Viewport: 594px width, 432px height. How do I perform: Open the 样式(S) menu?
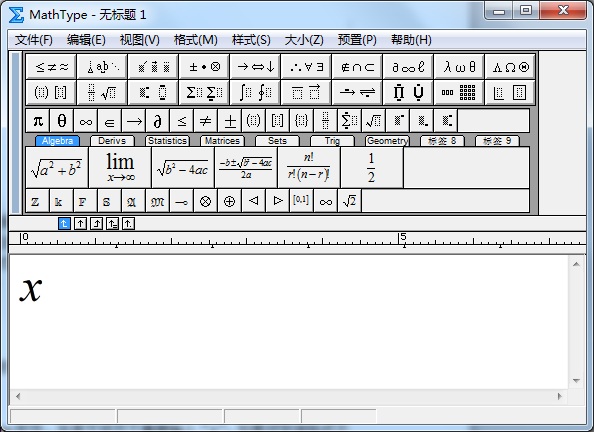251,40
